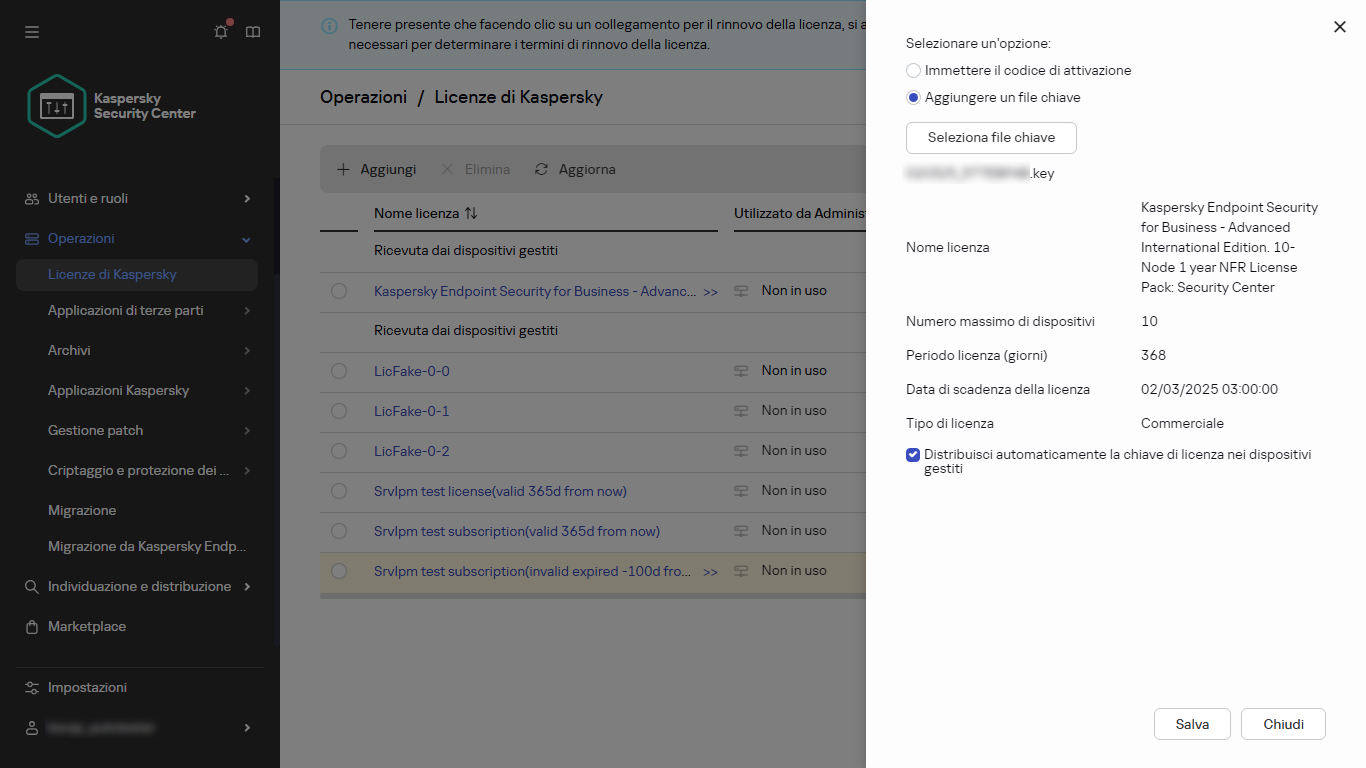Select 'Immettere il codice di attivazione' option
This screenshot has width=1366, height=768.
tap(913, 71)
